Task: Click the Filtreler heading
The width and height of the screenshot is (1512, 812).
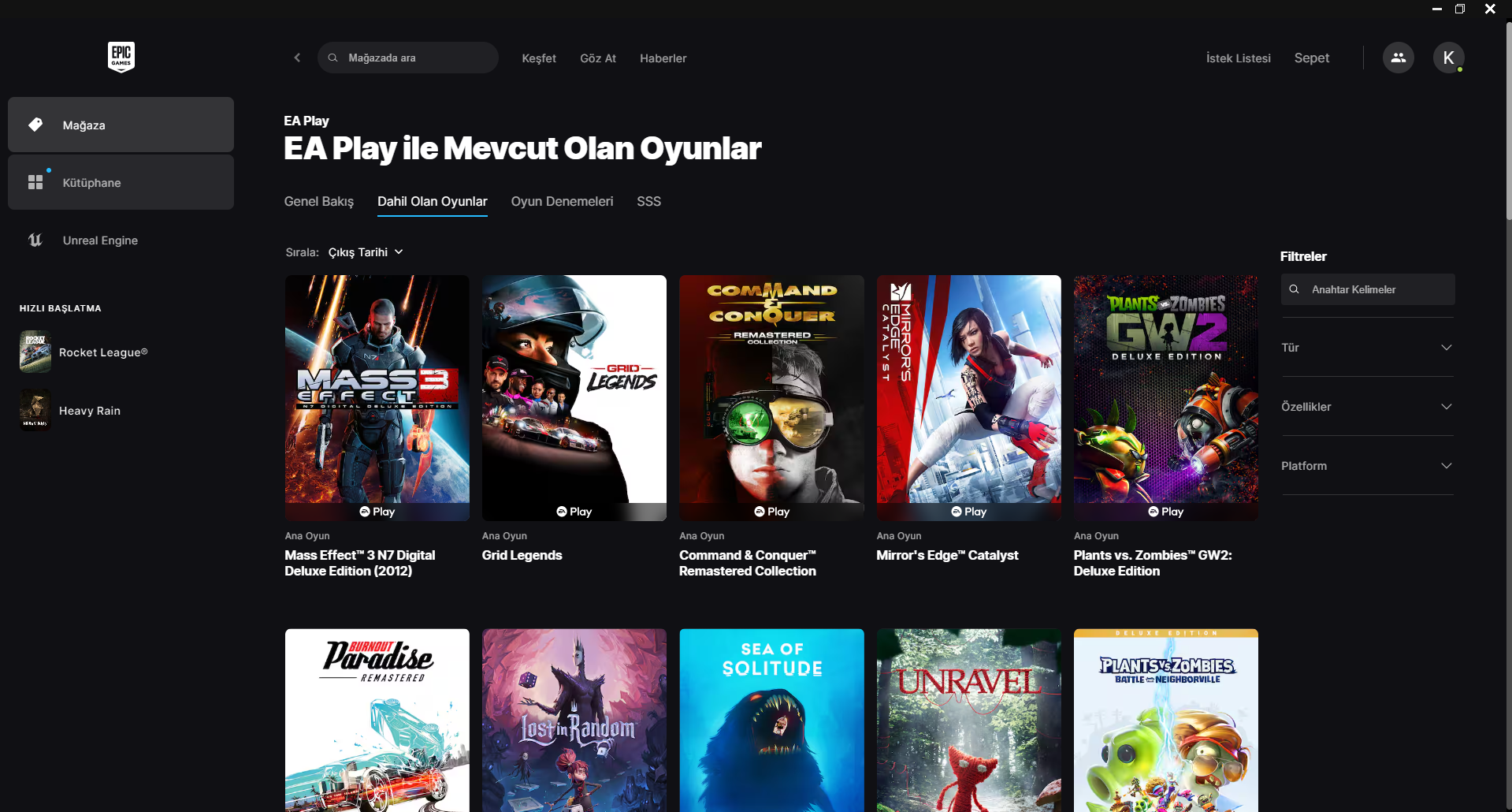Action: 1303,256
